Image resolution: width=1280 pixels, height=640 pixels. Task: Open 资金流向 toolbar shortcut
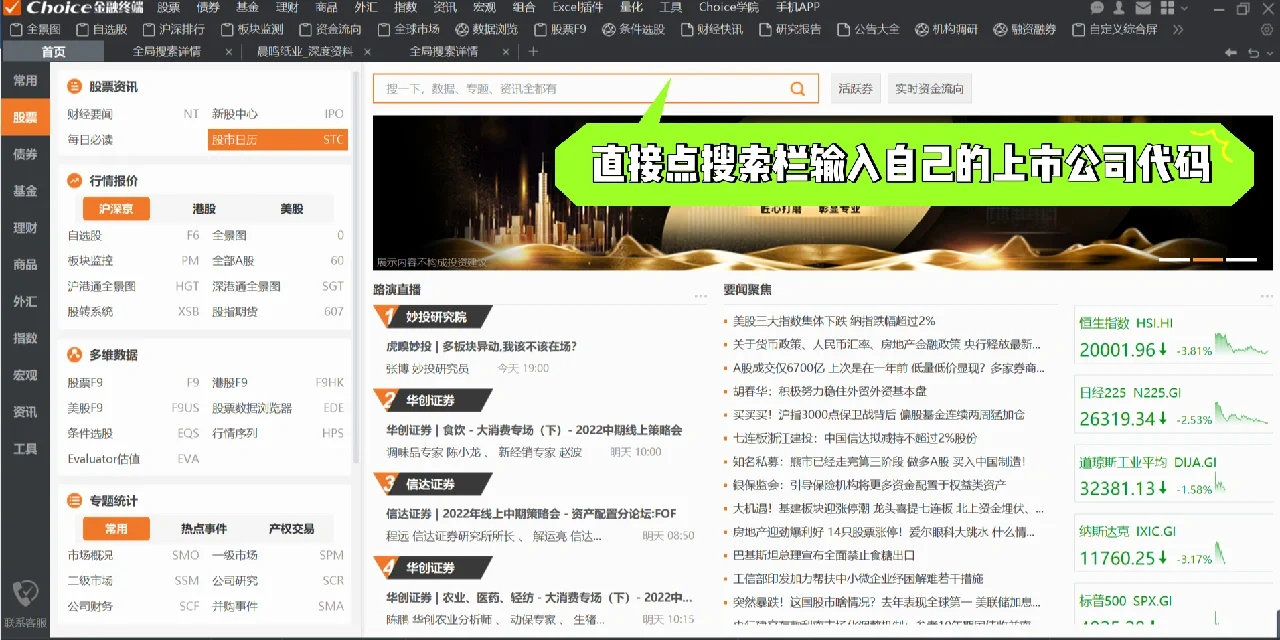pyautogui.click(x=330, y=29)
